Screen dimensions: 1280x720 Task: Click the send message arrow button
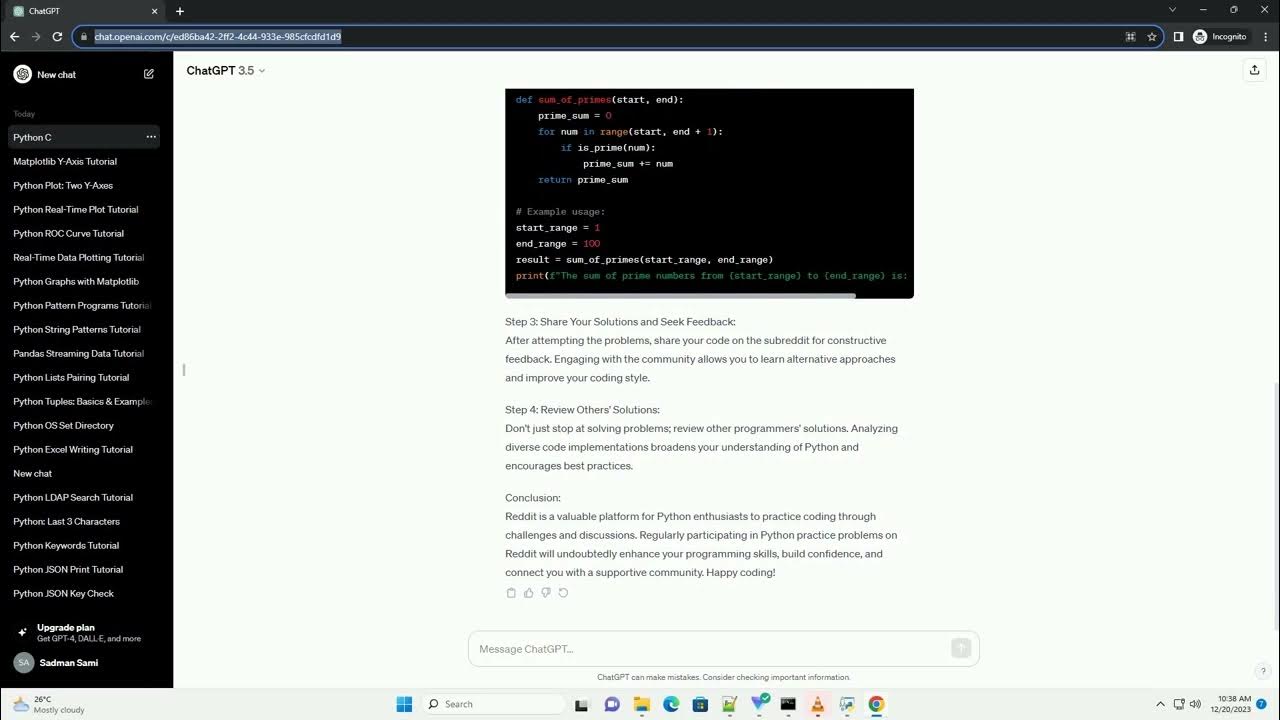961,648
